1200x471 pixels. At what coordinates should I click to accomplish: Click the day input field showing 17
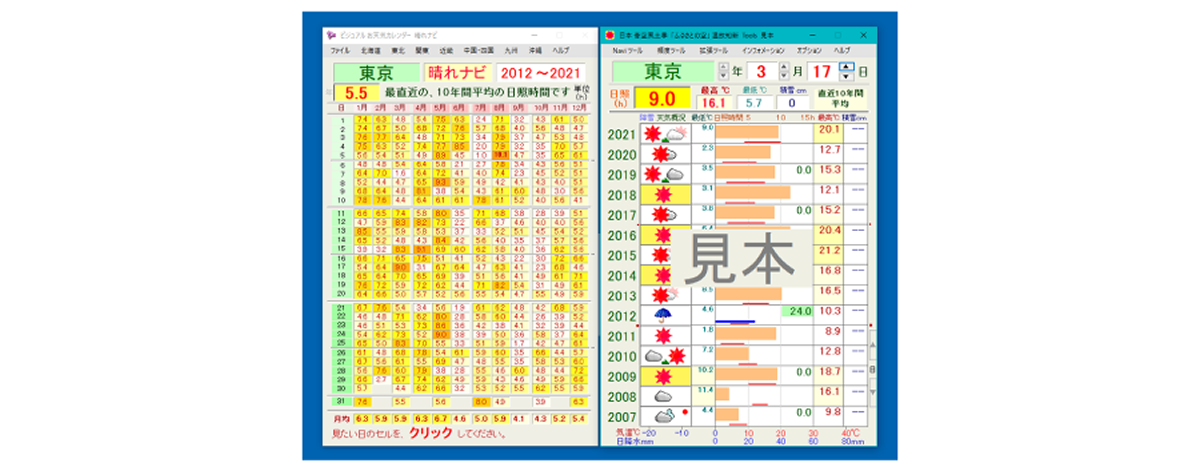(x=822, y=72)
